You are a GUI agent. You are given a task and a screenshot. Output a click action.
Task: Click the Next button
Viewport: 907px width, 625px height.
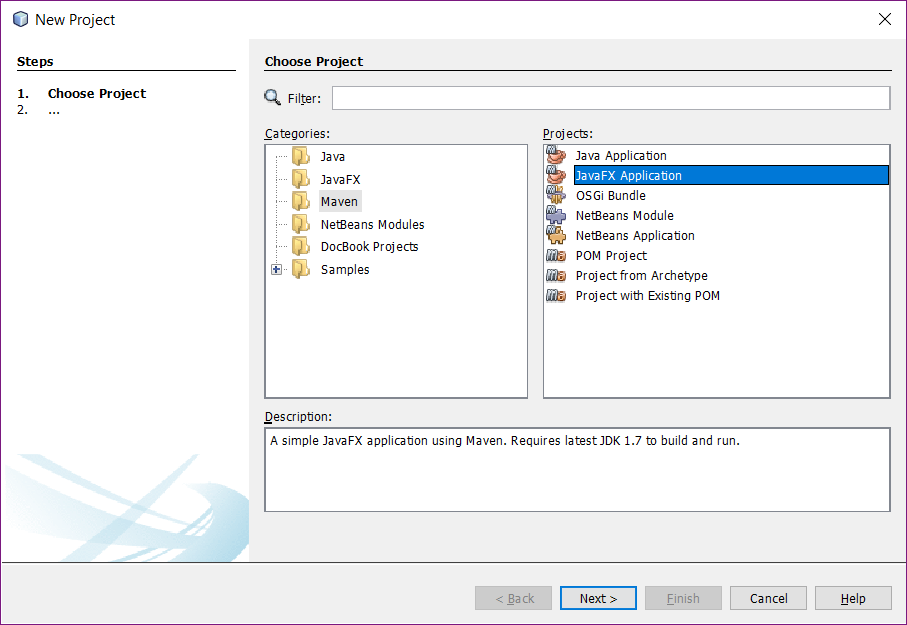598,598
